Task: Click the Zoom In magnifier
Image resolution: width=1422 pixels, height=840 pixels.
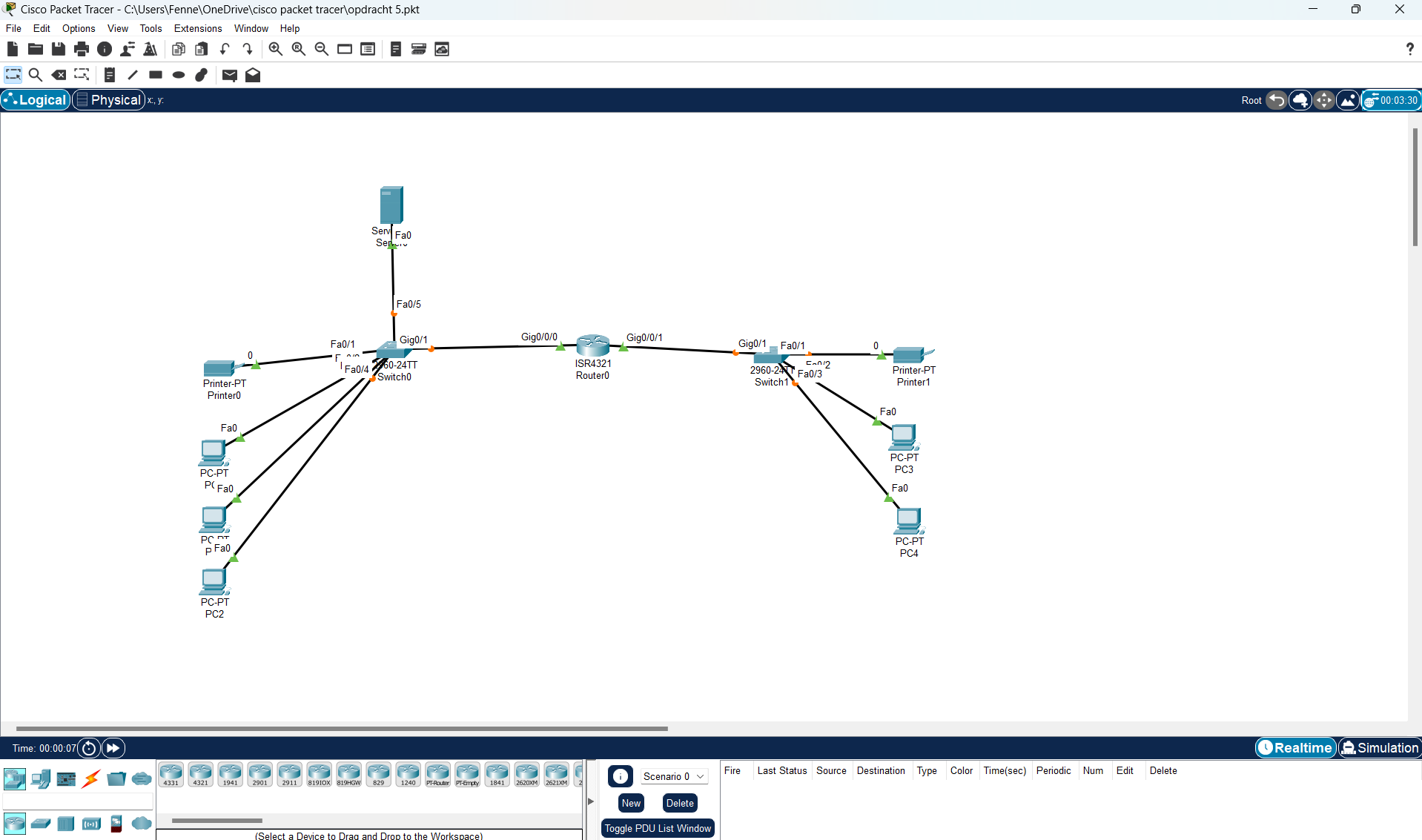Action: 275,50
